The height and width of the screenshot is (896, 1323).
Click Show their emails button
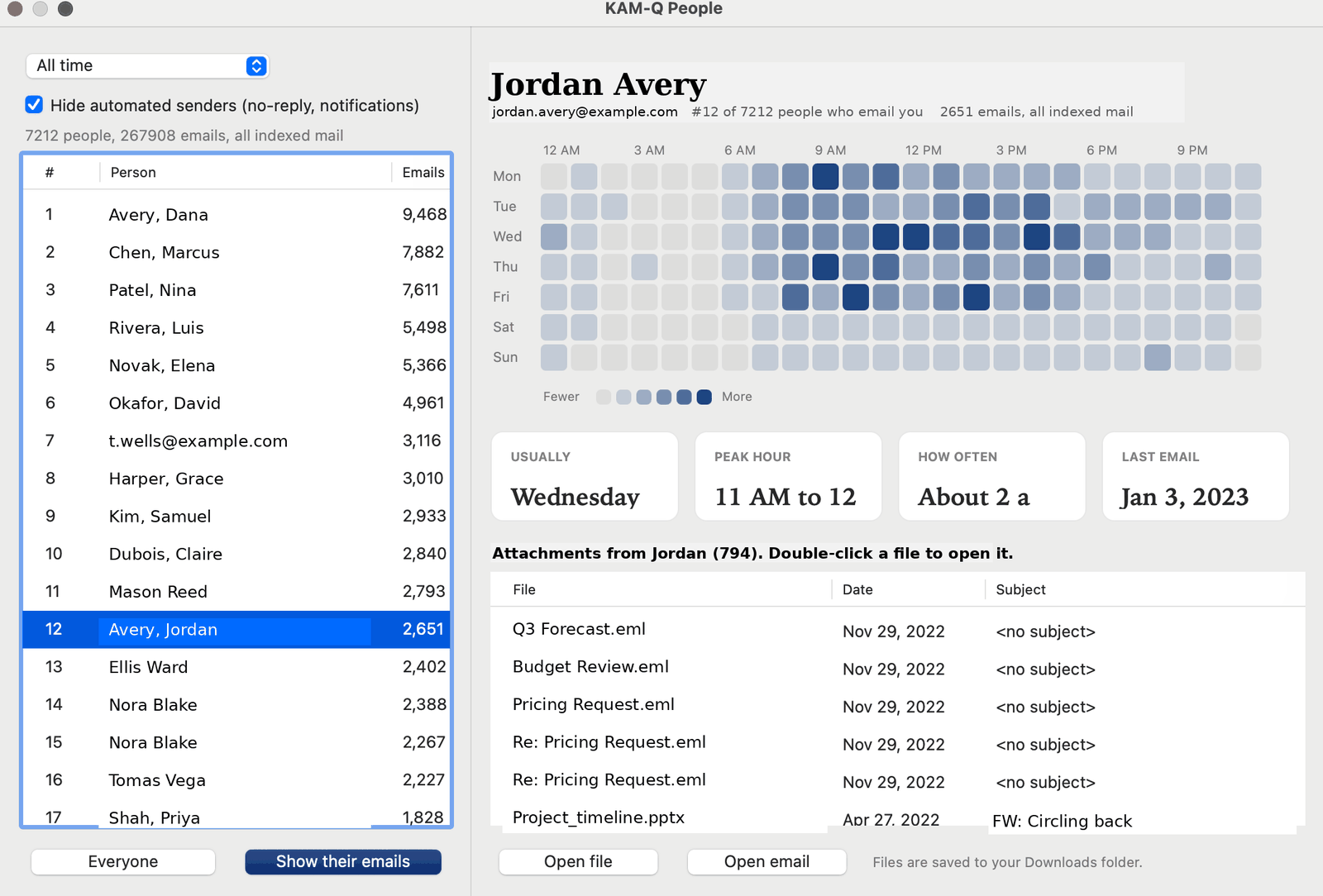click(x=343, y=861)
